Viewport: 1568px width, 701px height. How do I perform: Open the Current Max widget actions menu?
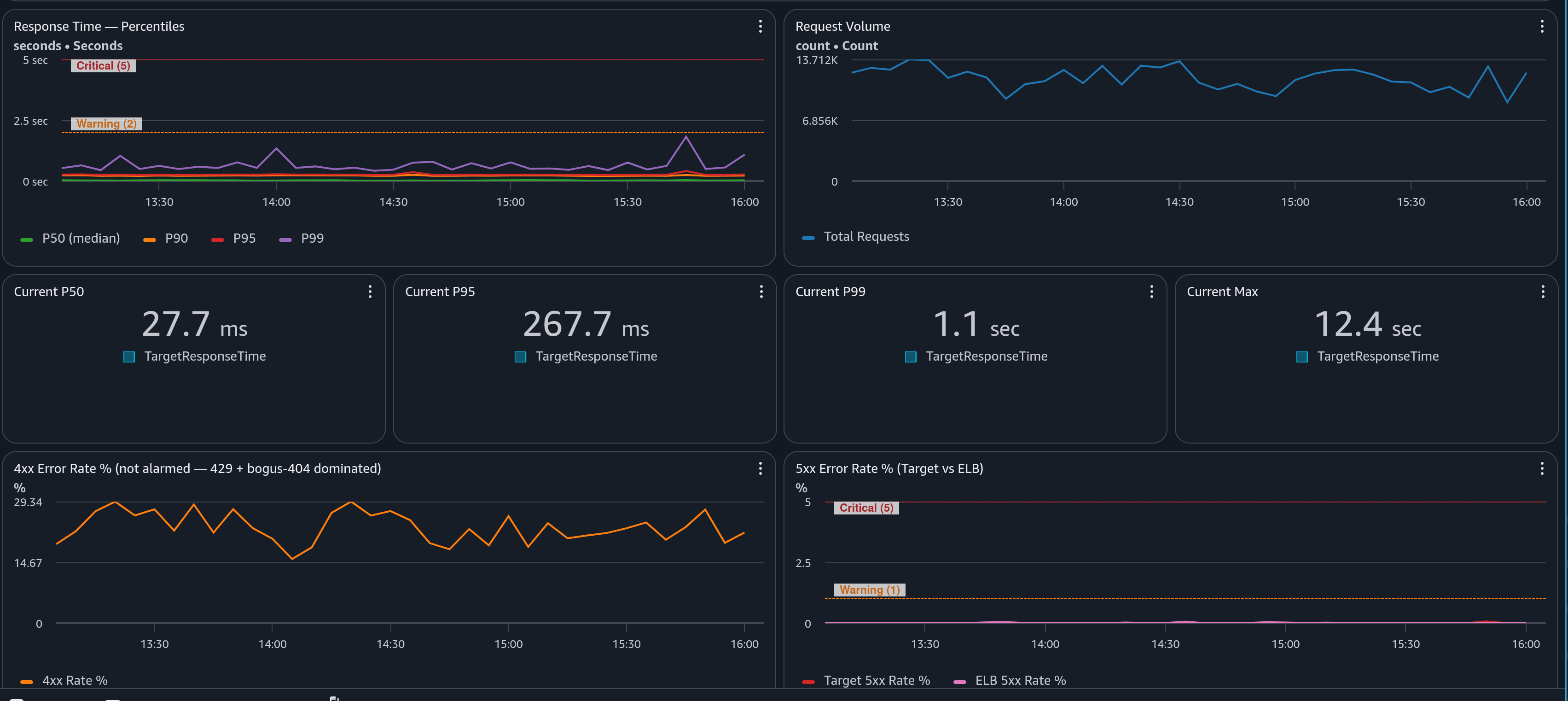pyautogui.click(x=1543, y=292)
